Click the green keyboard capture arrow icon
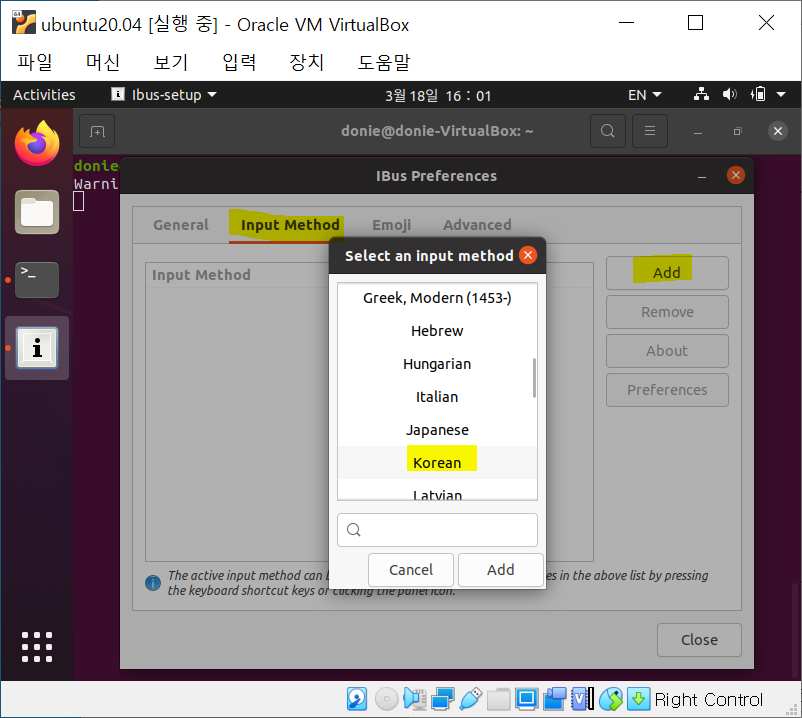The height and width of the screenshot is (718, 802). coord(638,699)
